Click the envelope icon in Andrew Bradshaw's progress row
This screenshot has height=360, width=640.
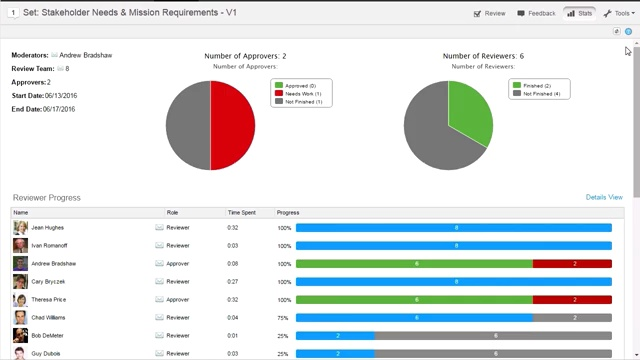tap(159, 263)
